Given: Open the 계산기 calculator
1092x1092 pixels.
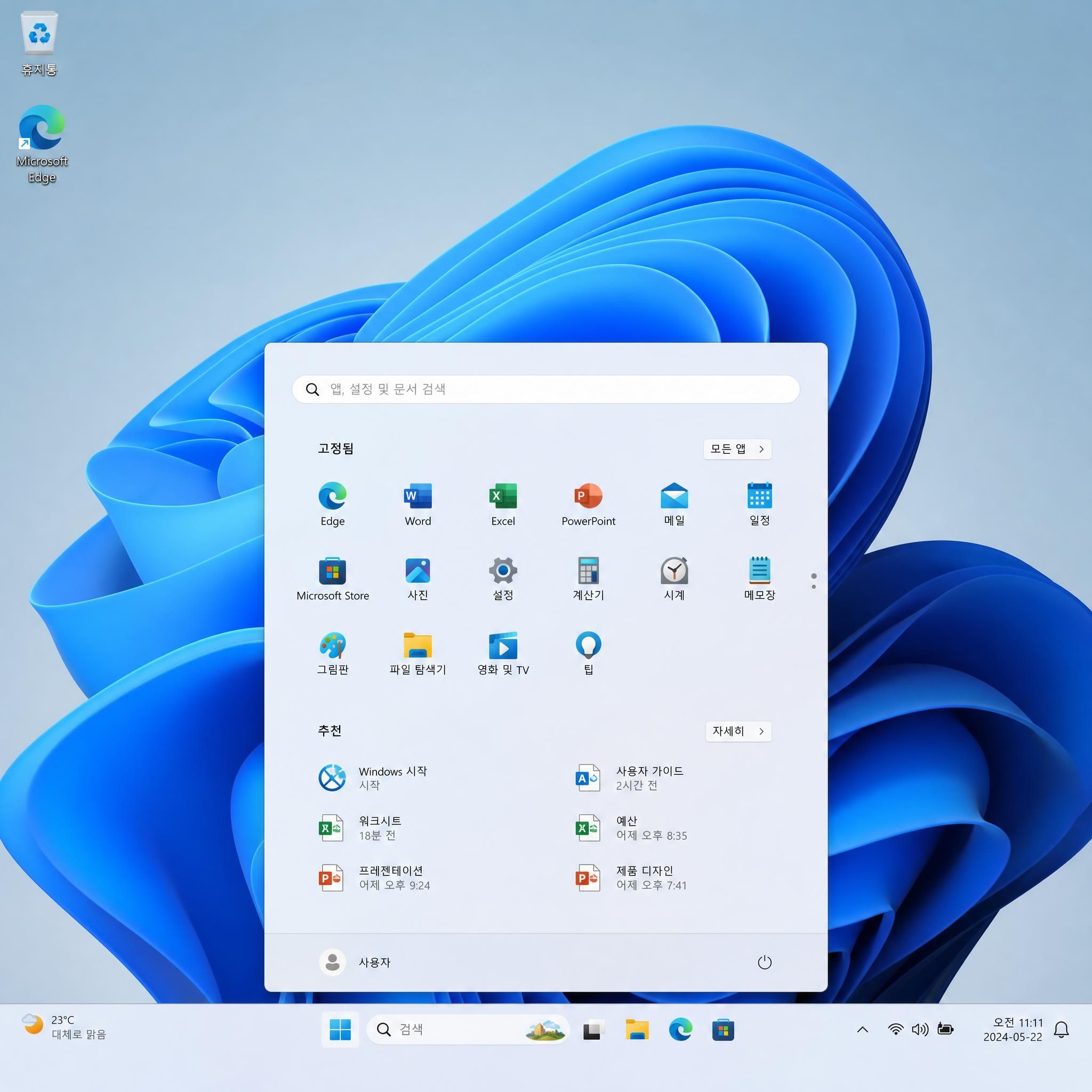Looking at the screenshot, I should tap(589, 579).
